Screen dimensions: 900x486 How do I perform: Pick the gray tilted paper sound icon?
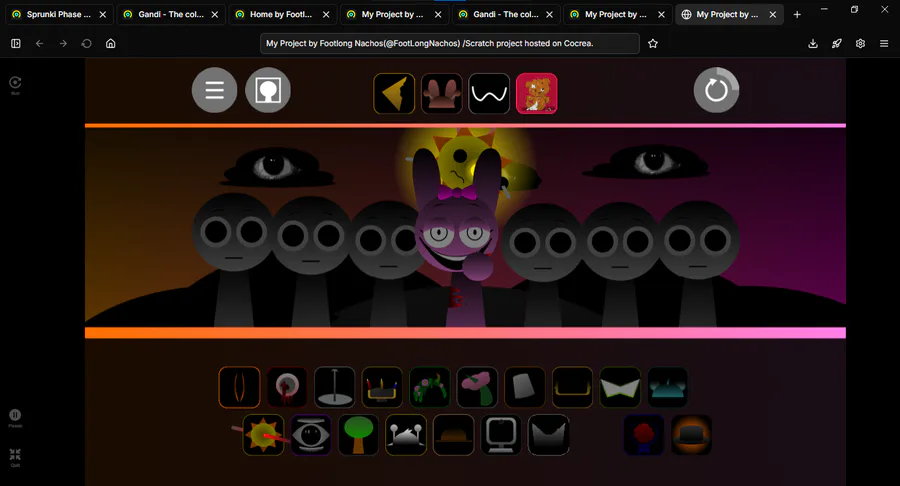coord(525,387)
